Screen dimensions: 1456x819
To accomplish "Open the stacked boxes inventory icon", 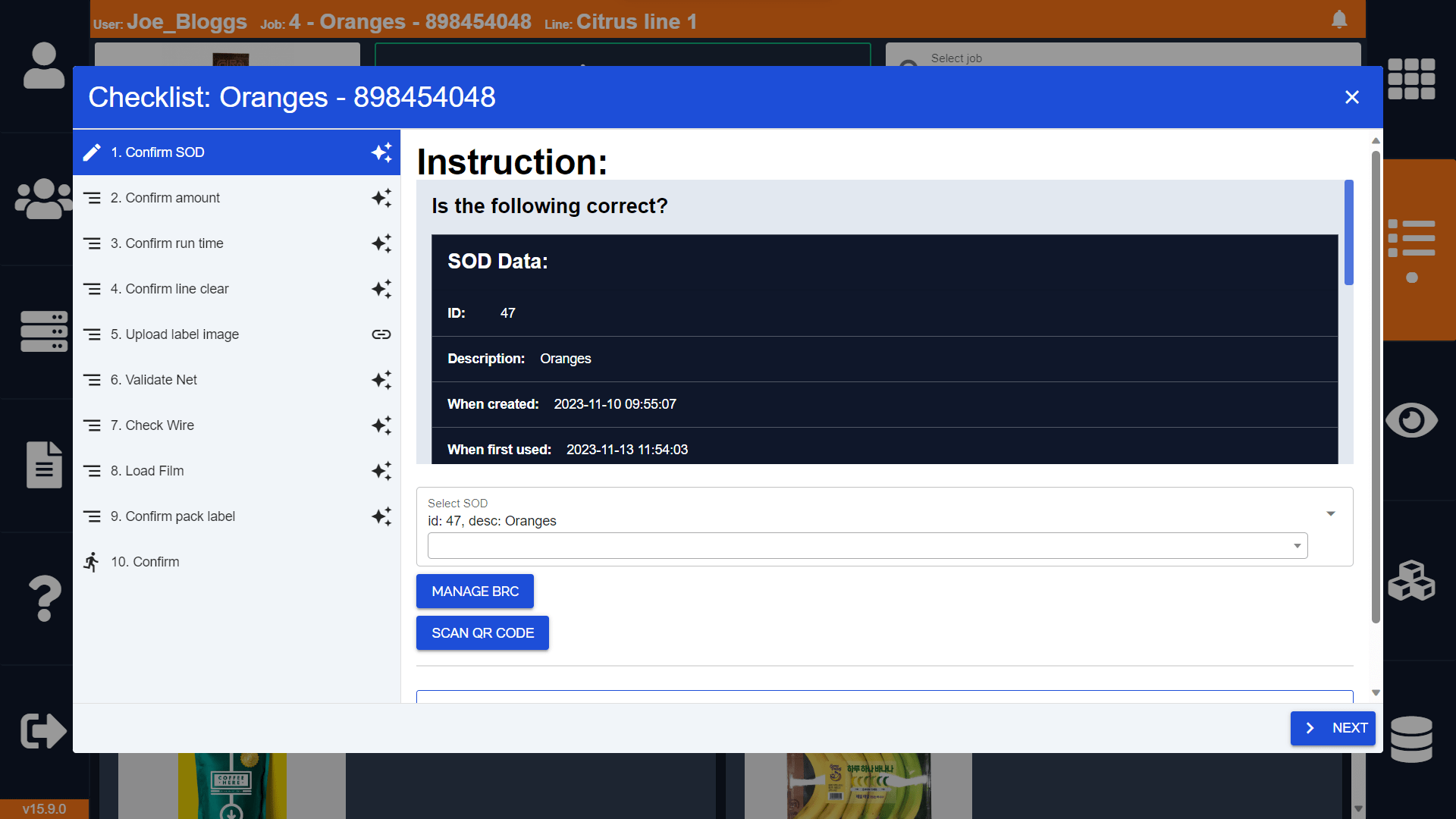I will click(x=1411, y=581).
